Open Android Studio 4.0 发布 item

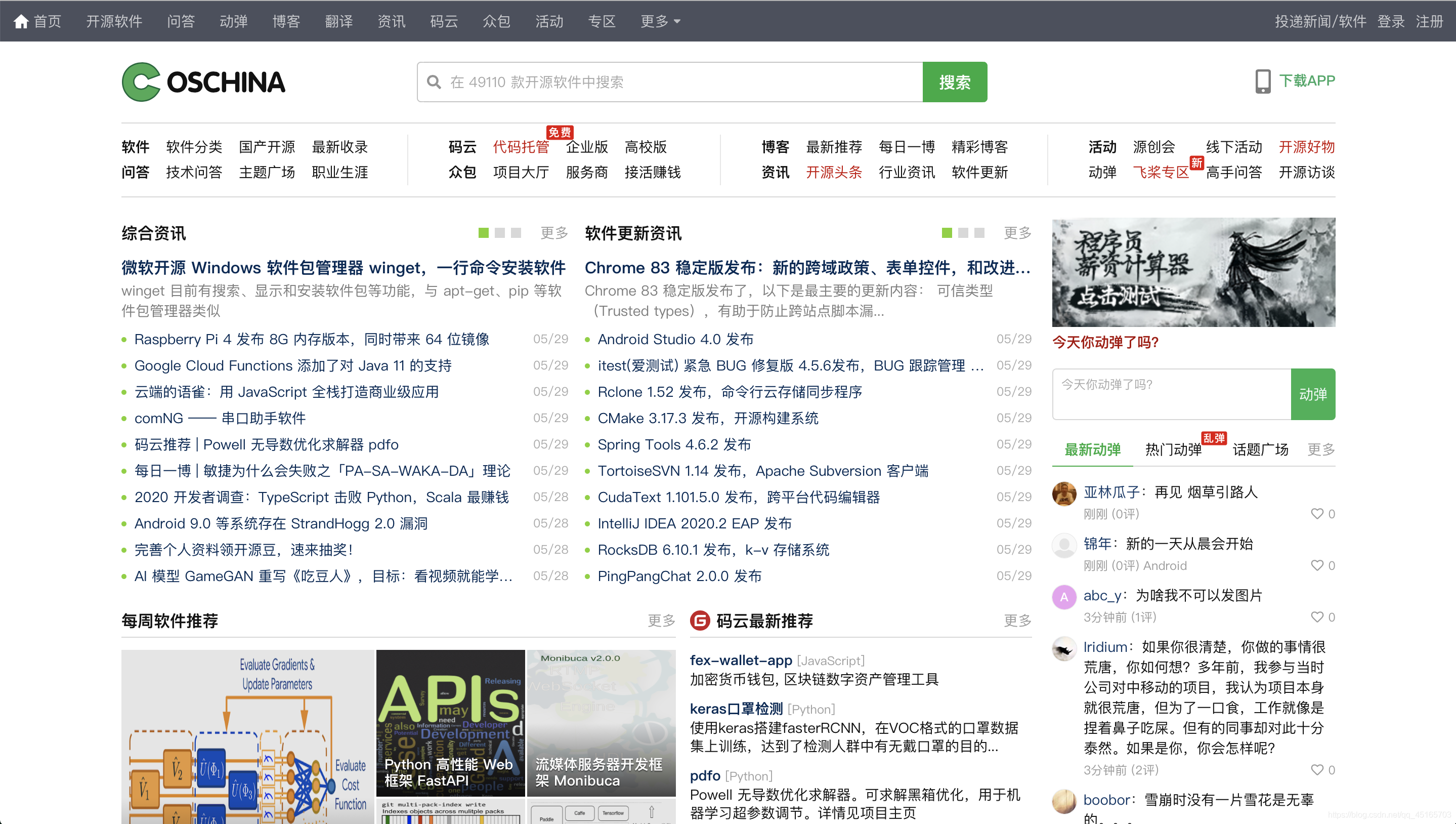click(x=675, y=340)
